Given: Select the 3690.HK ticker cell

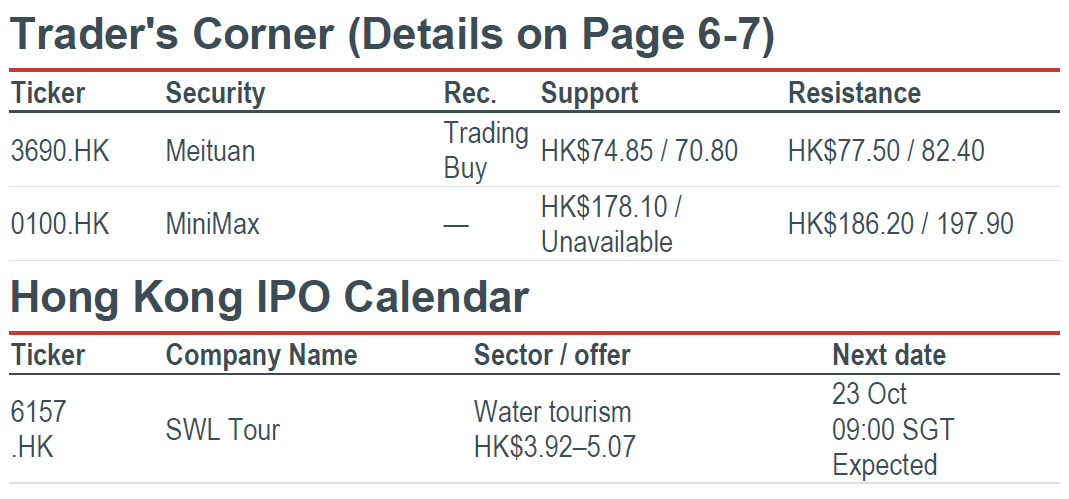Looking at the screenshot, I should (60, 151).
